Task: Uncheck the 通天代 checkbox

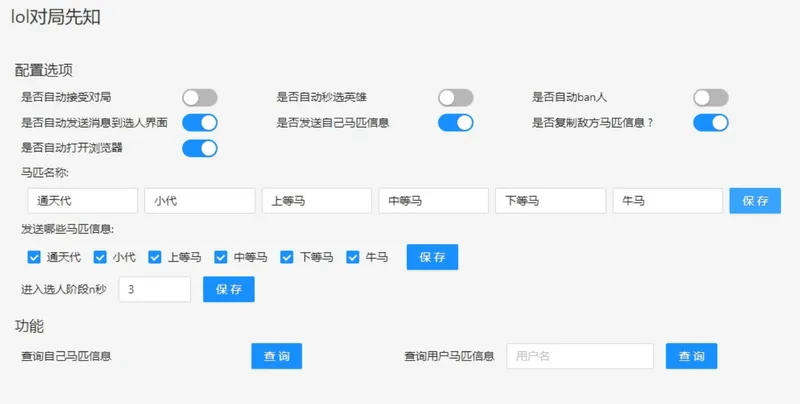Action: (x=34, y=257)
